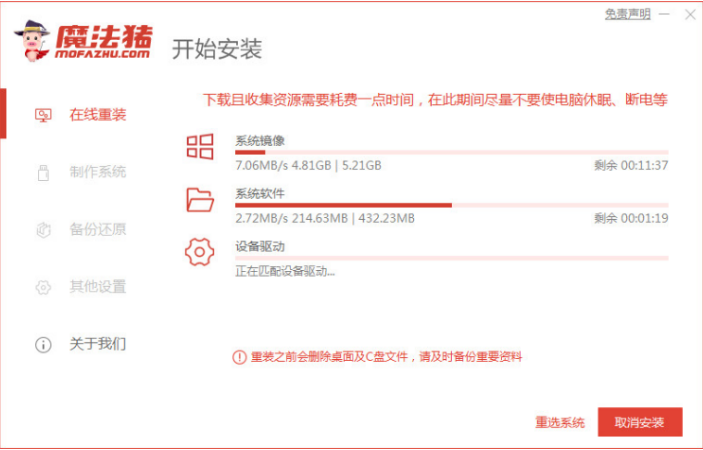Screen dimensions: 703x450
Task: Click the Windows logo beside 系统镜像
Action: pos(200,148)
